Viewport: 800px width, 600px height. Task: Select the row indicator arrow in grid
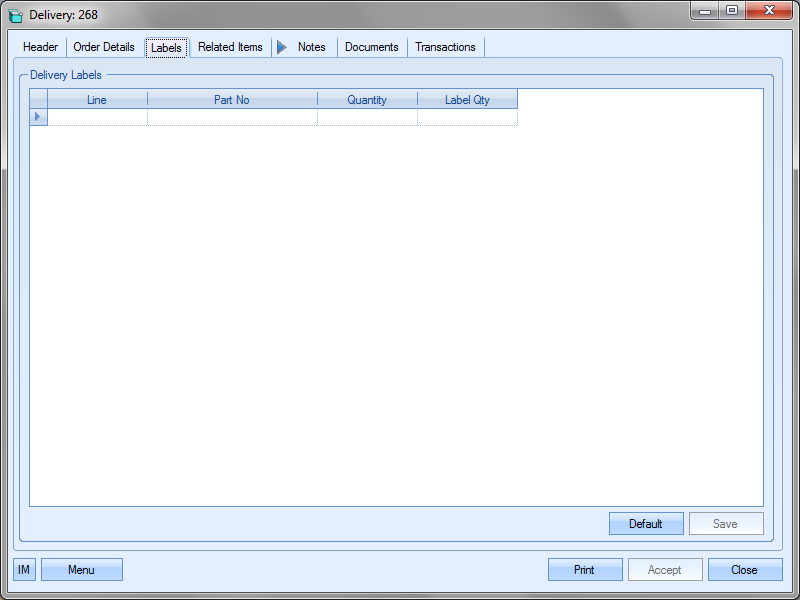(38, 117)
